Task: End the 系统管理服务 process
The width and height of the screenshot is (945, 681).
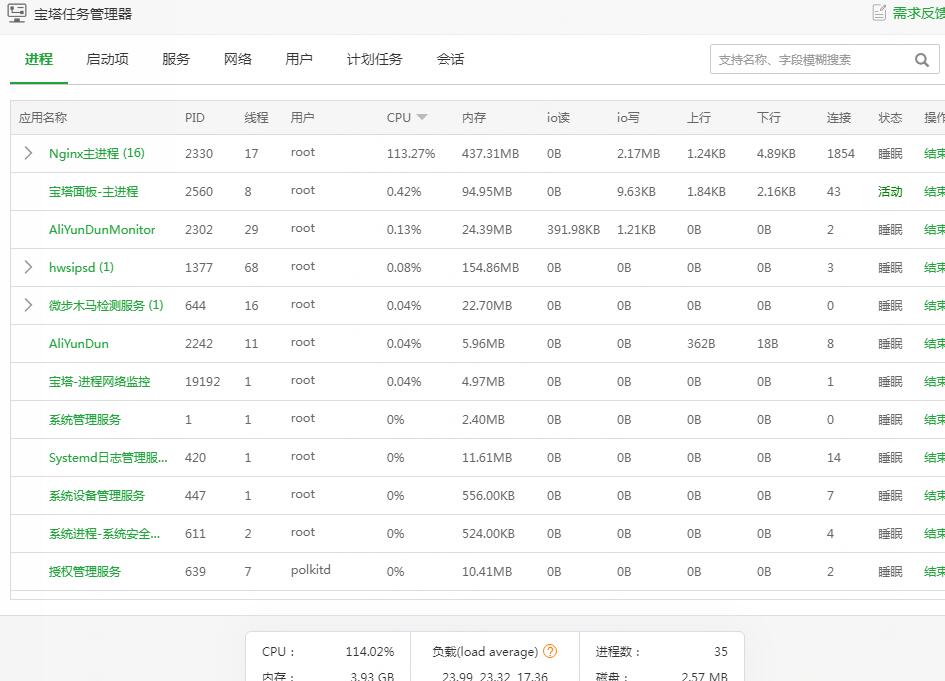Action: pyautogui.click(x=934, y=419)
